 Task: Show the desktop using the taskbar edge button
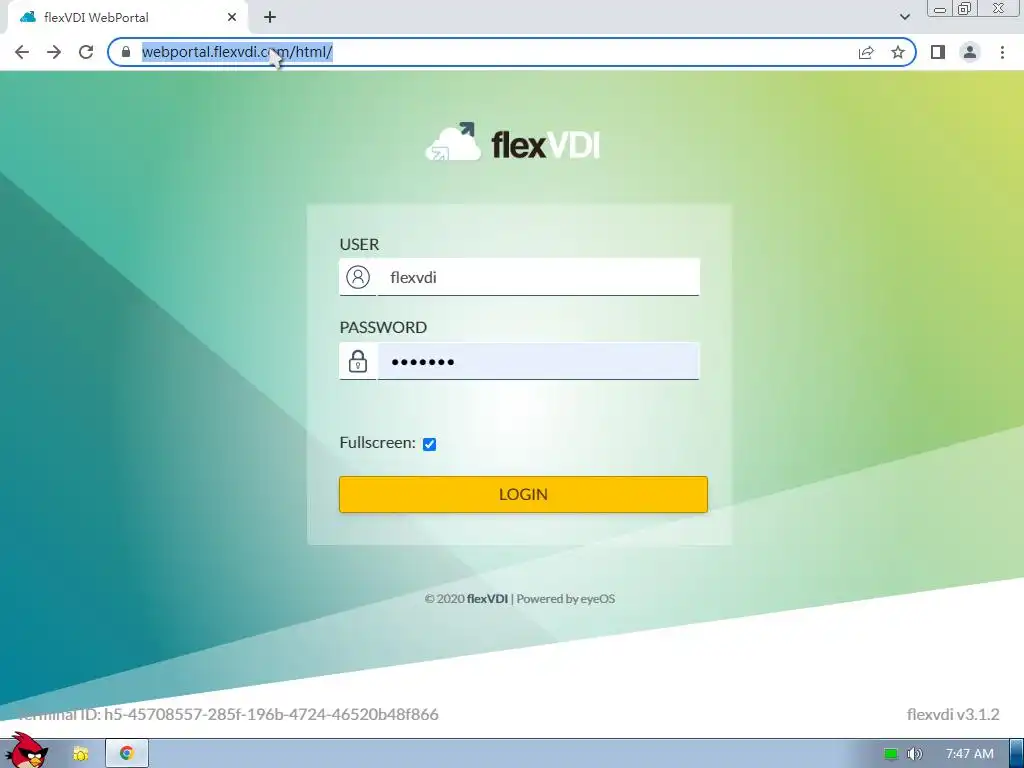tap(1016, 754)
